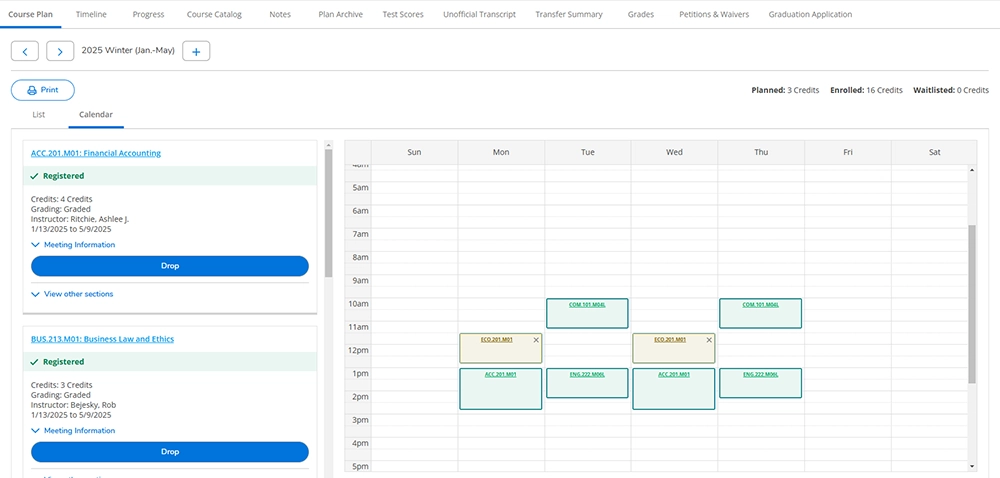The width and height of the screenshot is (1000, 478).
Task: Click the course list panel scrollbar
Action: point(328,215)
